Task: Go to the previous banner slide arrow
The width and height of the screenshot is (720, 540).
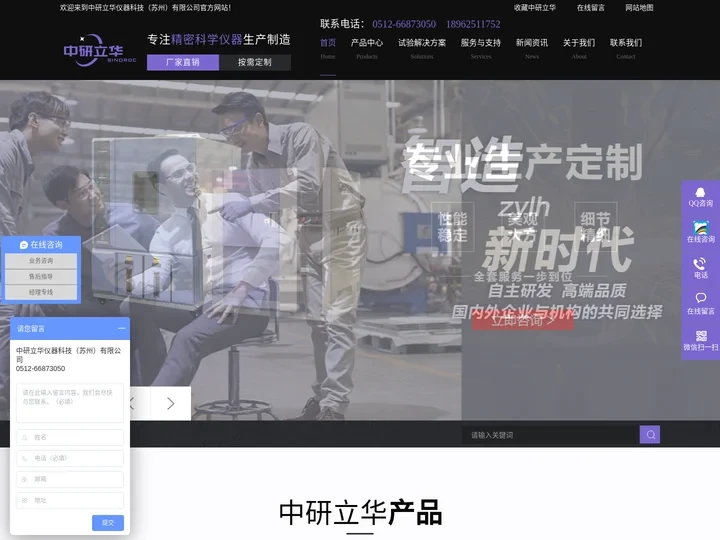Action: tap(133, 403)
